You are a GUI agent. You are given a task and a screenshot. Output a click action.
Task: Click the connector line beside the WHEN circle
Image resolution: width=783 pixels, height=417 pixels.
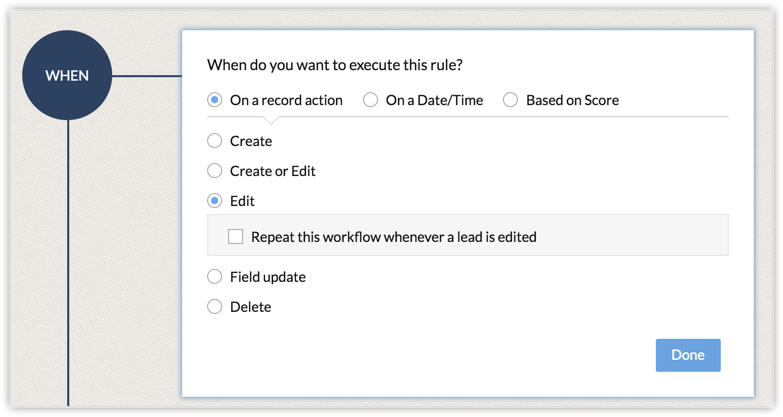click(146, 76)
